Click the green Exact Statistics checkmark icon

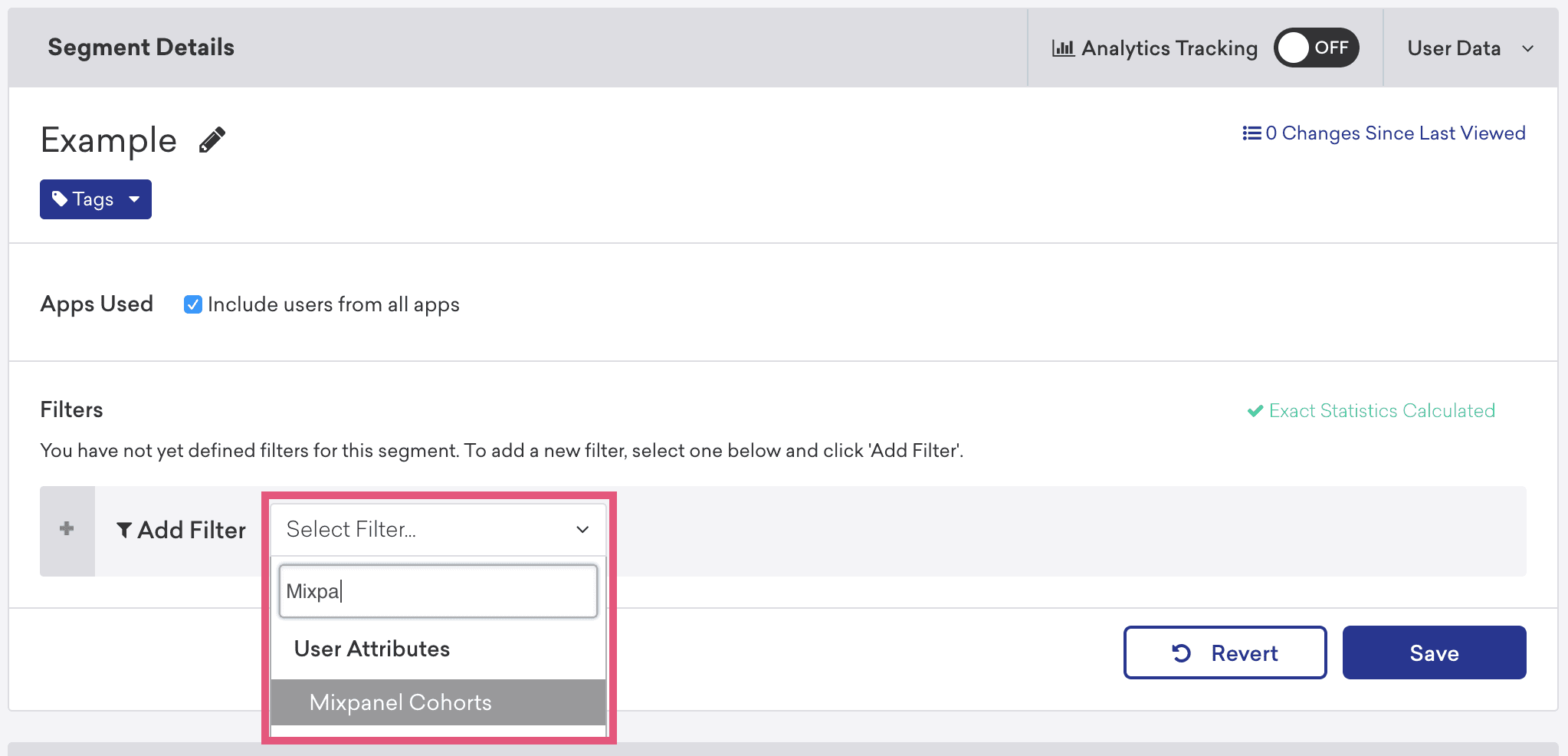point(1255,411)
